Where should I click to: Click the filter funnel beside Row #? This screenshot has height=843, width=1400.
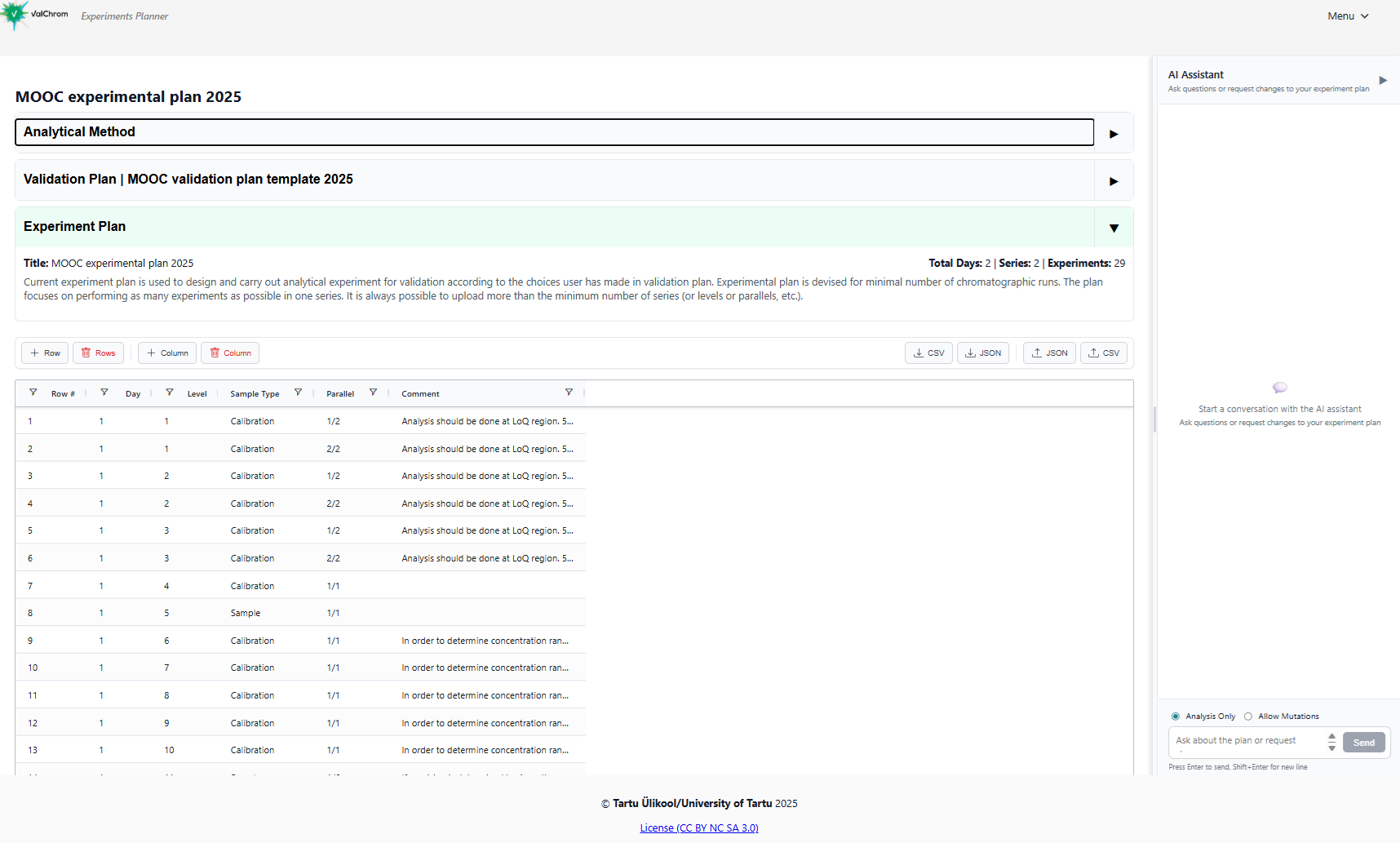tap(33, 393)
